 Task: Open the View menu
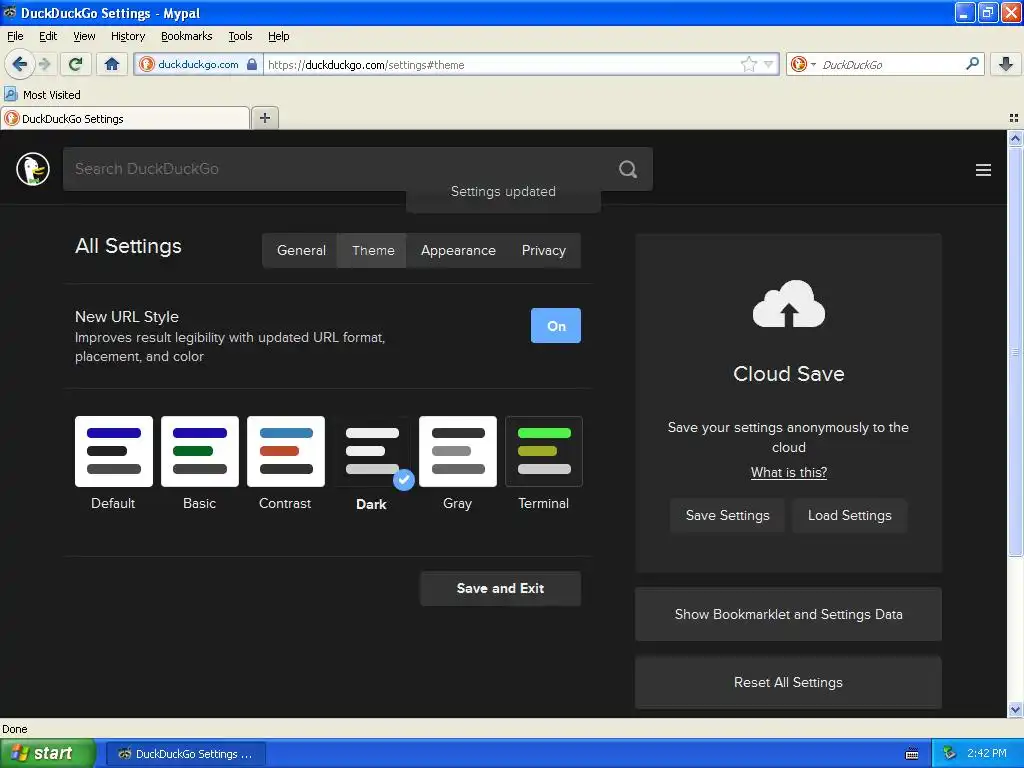click(x=84, y=36)
